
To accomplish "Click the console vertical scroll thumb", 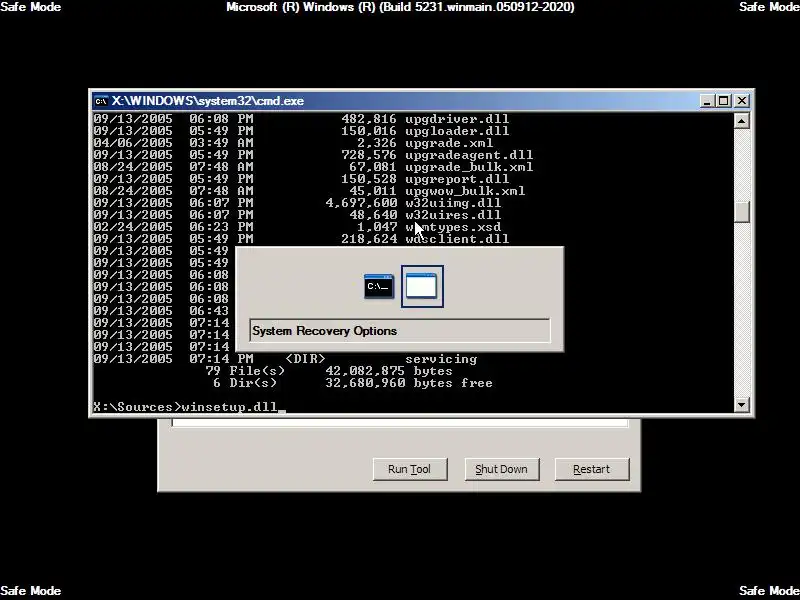I will click(741, 212).
